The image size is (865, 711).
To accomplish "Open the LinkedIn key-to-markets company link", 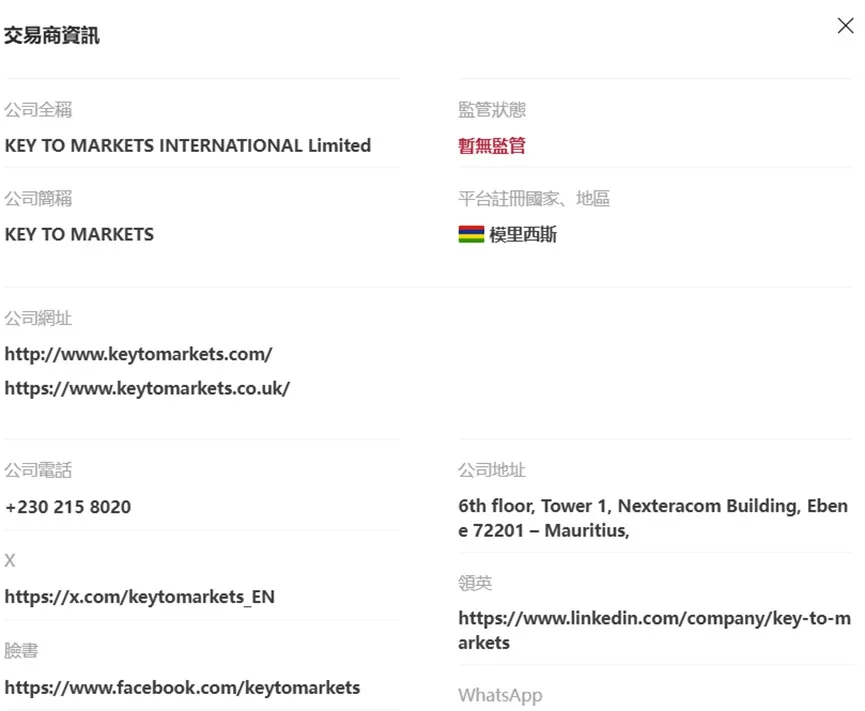I will [x=654, y=630].
